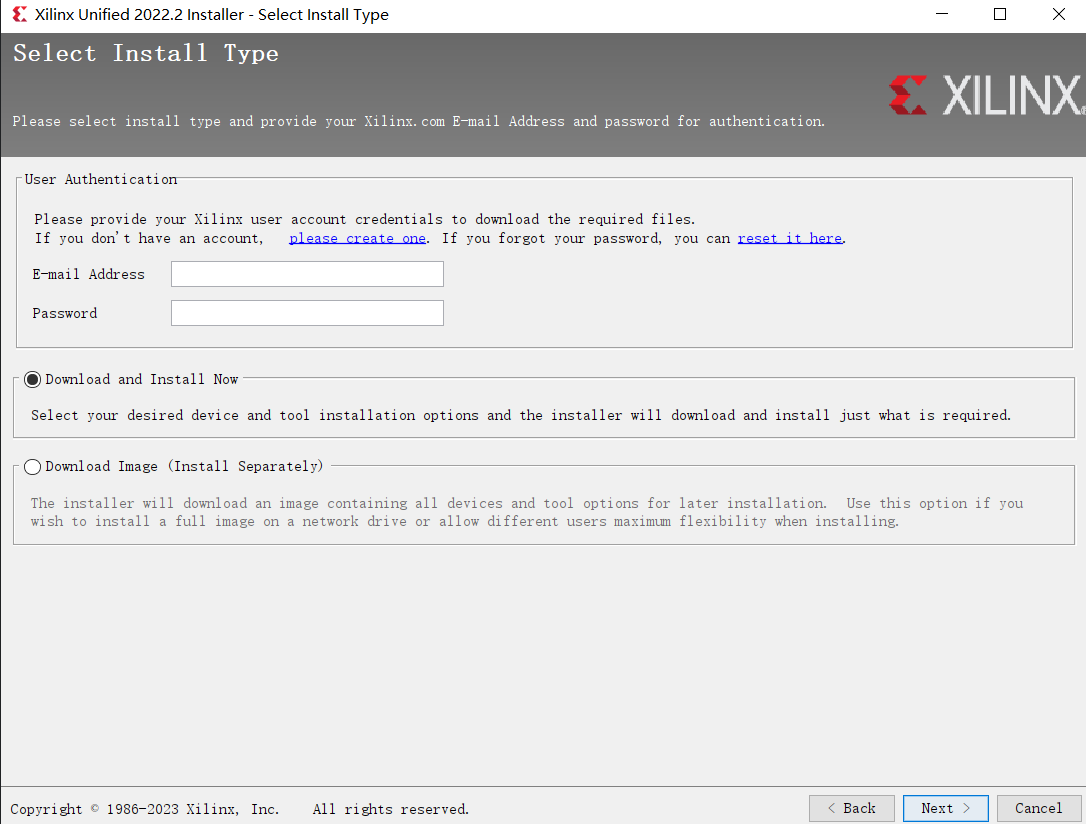
Task: Click the "E-mail Address" label
Action: (x=88, y=274)
